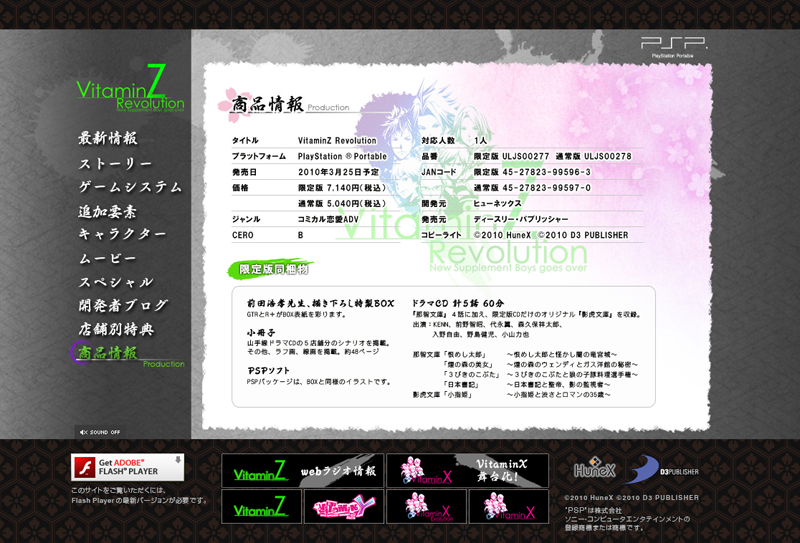The width and height of the screenshot is (800, 543).
Task: Select the キャラクター menu entry
Action: coord(122,234)
